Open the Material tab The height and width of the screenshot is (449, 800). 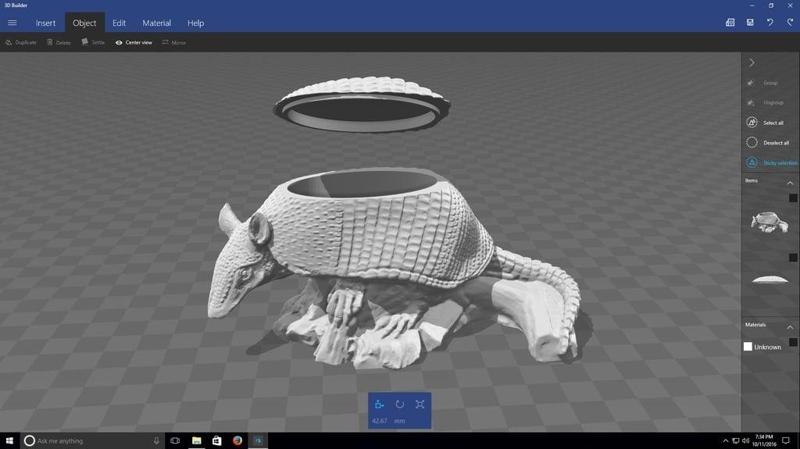(x=157, y=23)
